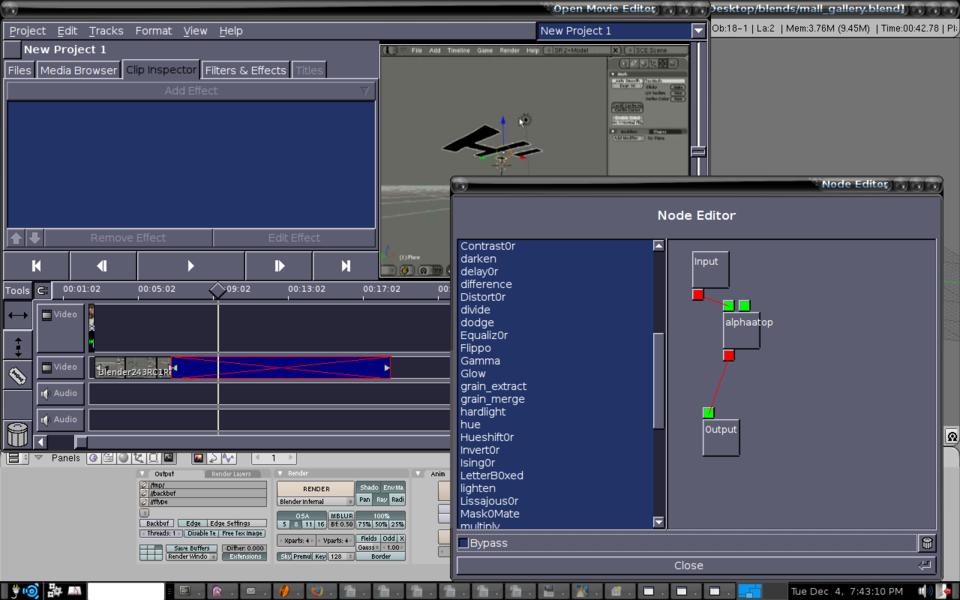The height and width of the screenshot is (600, 960).
Task: Click the Close button in Node Editor
Action: pos(688,565)
